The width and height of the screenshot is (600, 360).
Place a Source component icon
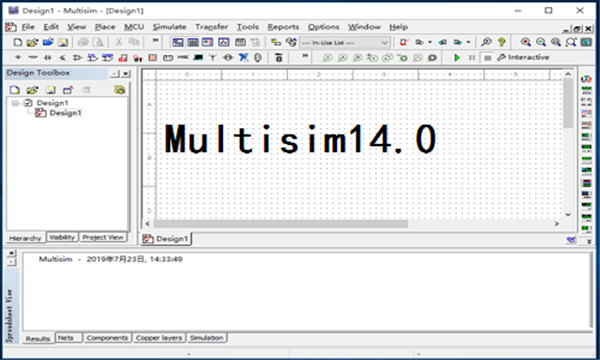(18, 57)
